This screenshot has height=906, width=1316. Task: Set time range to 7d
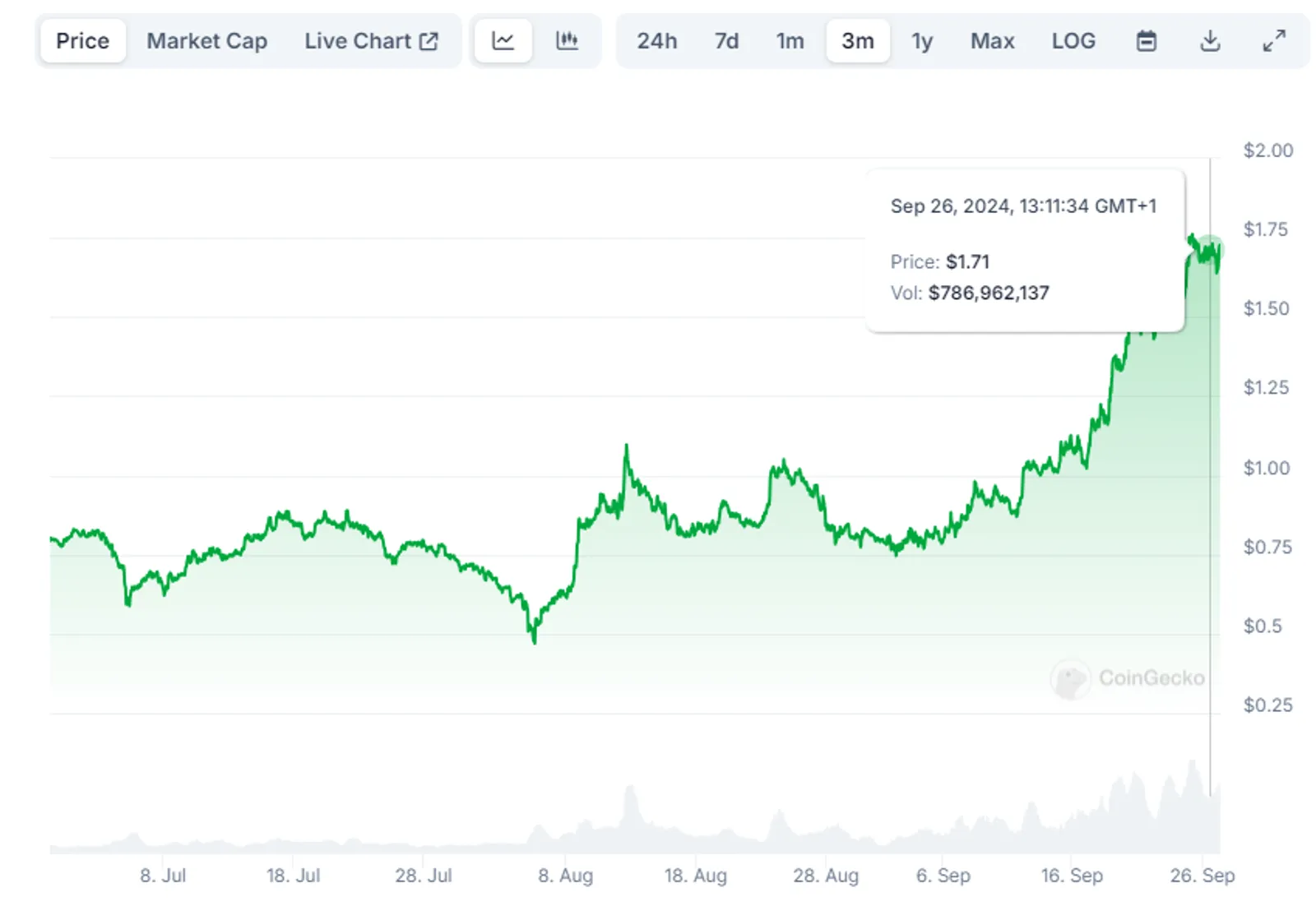[x=726, y=40]
